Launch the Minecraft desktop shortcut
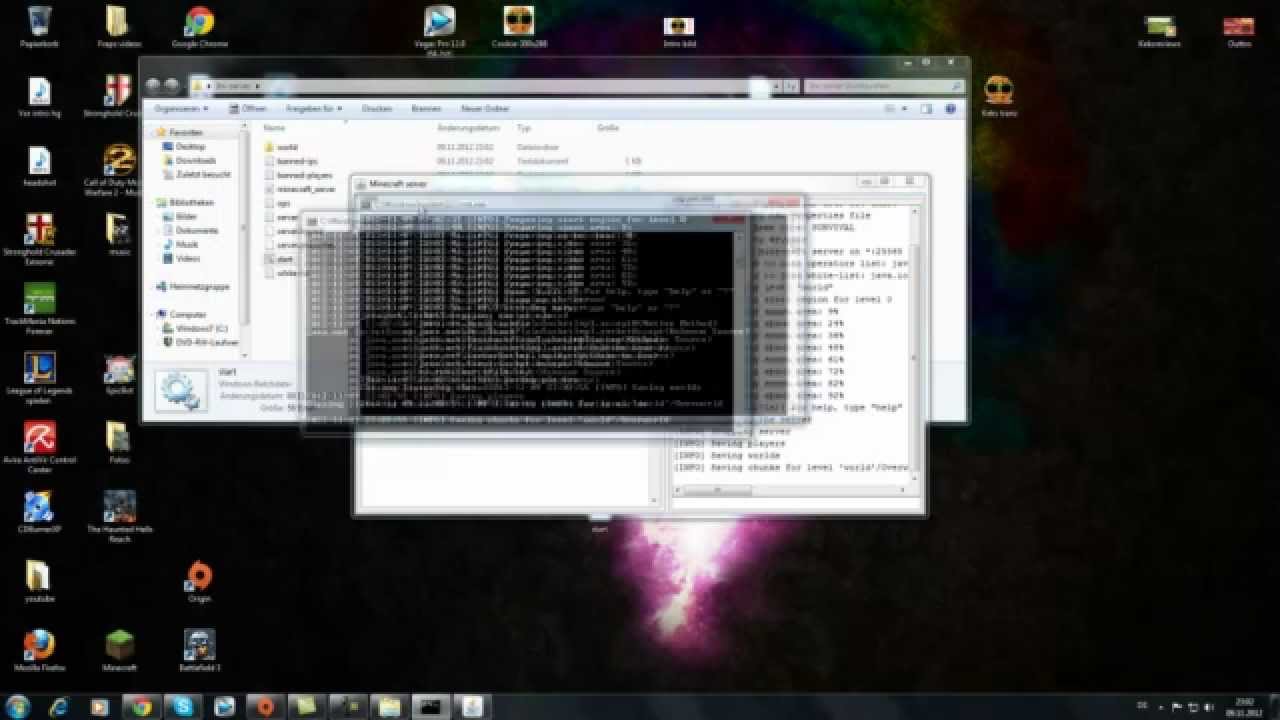The width and height of the screenshot is (1280, 720). point(119,650)
